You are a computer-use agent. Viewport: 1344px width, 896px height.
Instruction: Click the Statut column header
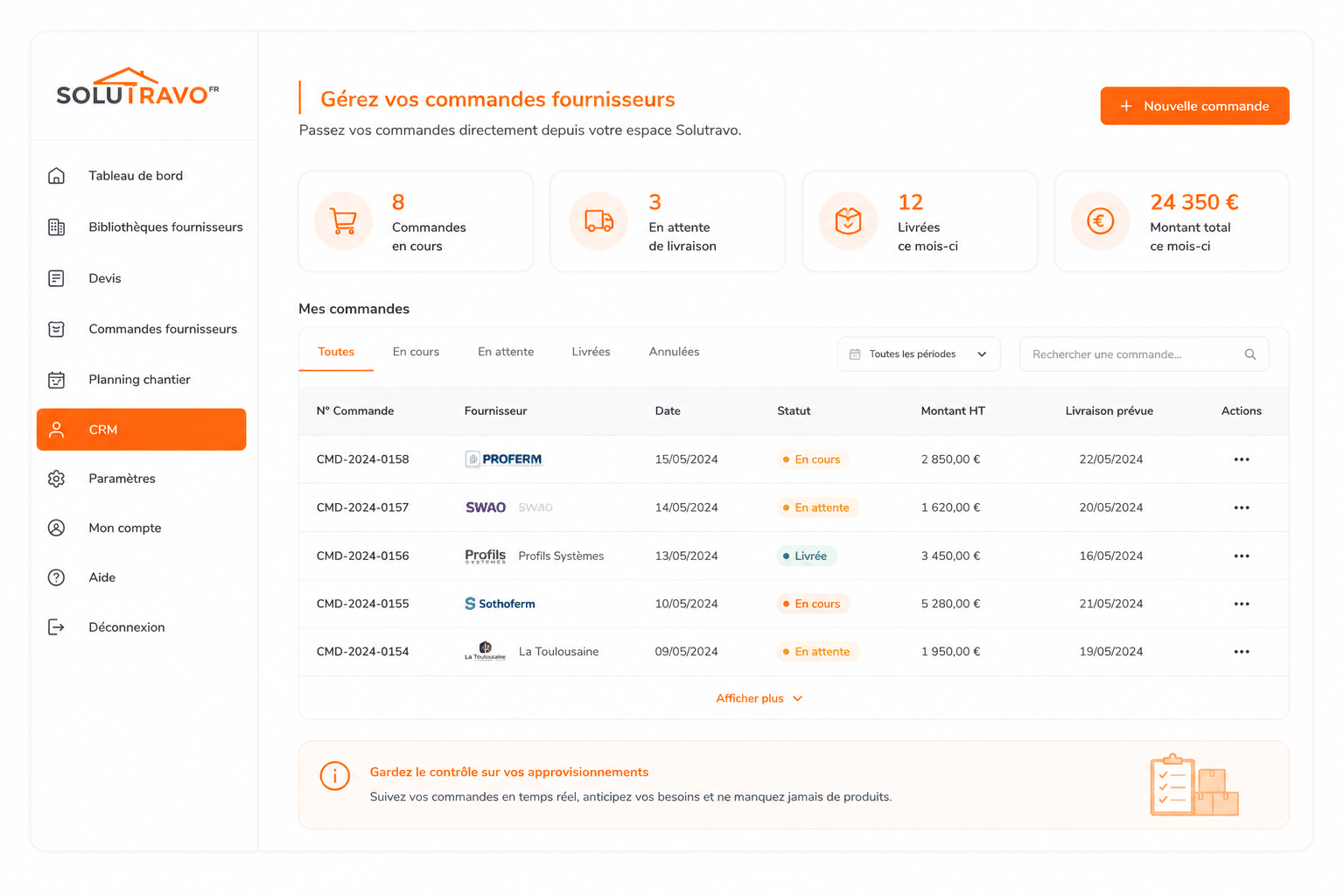(x=794, y=410)
